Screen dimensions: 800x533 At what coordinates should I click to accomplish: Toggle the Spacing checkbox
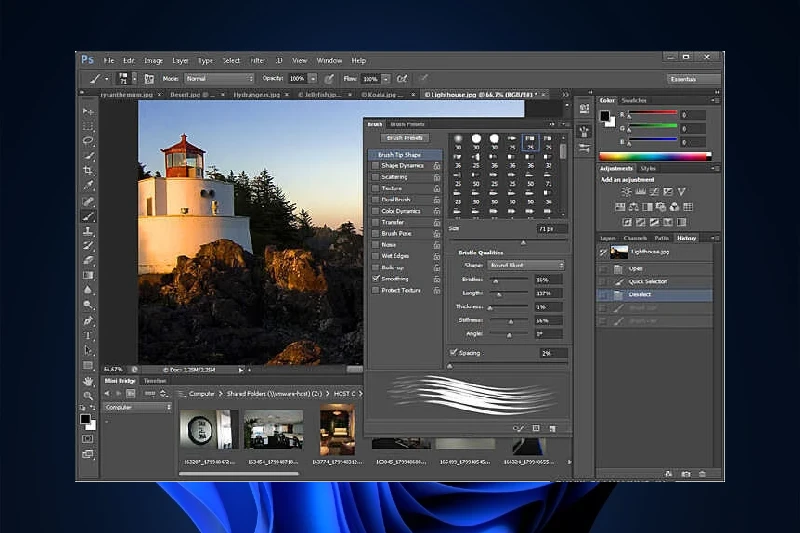tap(454, 353)
